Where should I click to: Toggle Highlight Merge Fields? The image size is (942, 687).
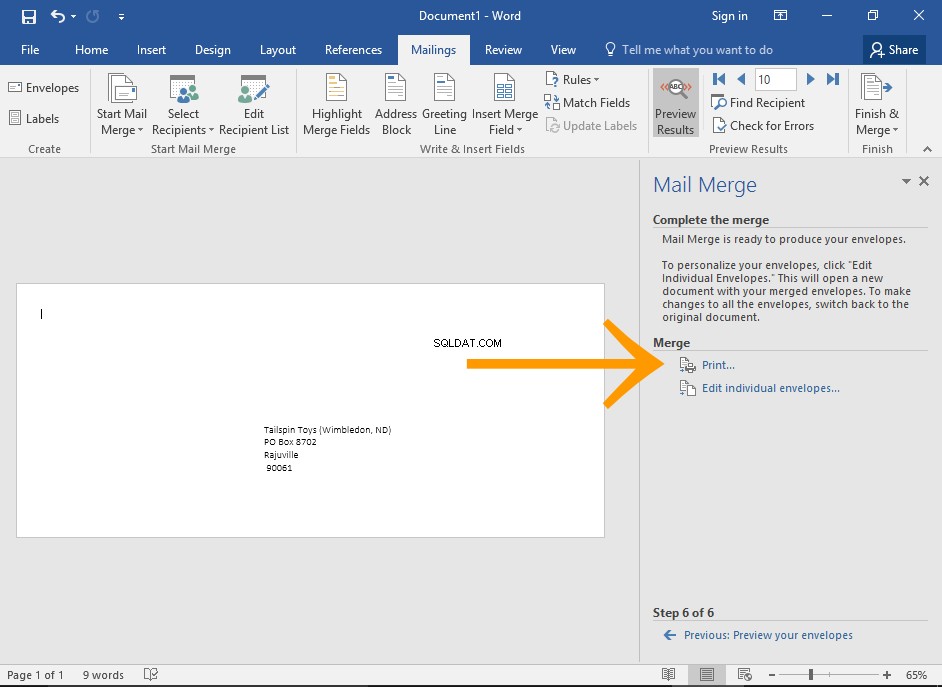tap(336, 105)
